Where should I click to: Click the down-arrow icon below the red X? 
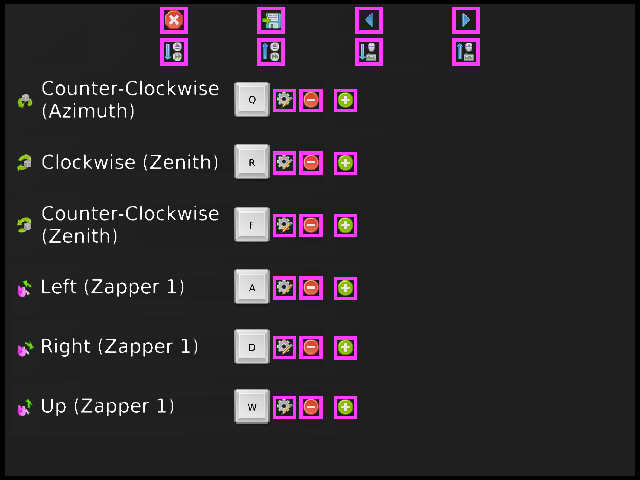pos(174,52)
